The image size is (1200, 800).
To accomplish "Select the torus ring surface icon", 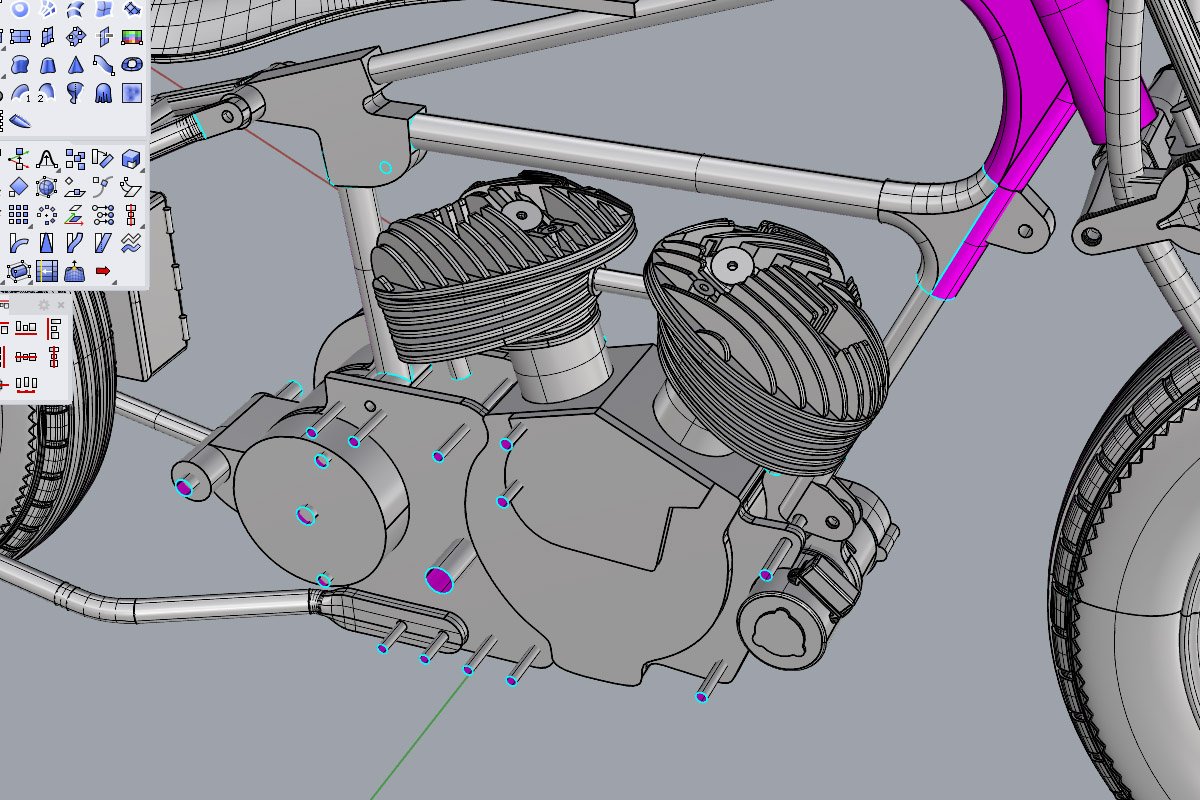I will [130, 66].
